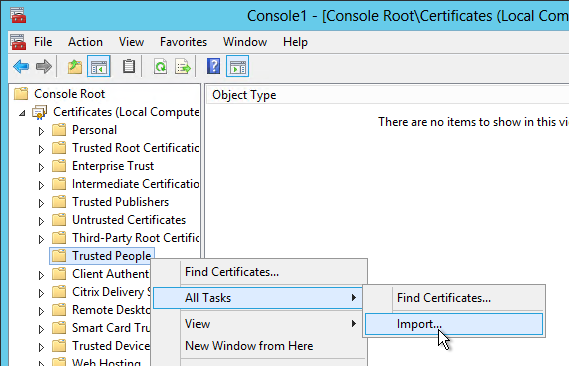Click the Client Authentication folder icon
The width and height of the screenshot is (569, 366).
pyautogui.click(x=59, y=274)
